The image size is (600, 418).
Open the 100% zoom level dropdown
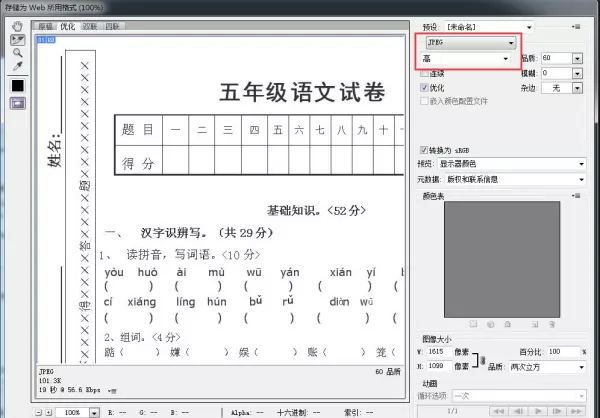pos(94,413)
